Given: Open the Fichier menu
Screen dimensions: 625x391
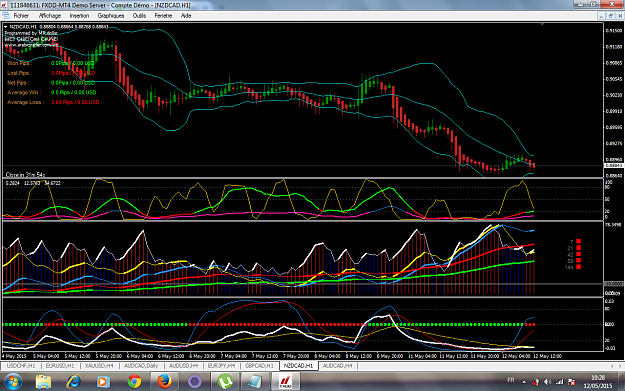Looking at the screenshot, I should [x=21, y=16].
